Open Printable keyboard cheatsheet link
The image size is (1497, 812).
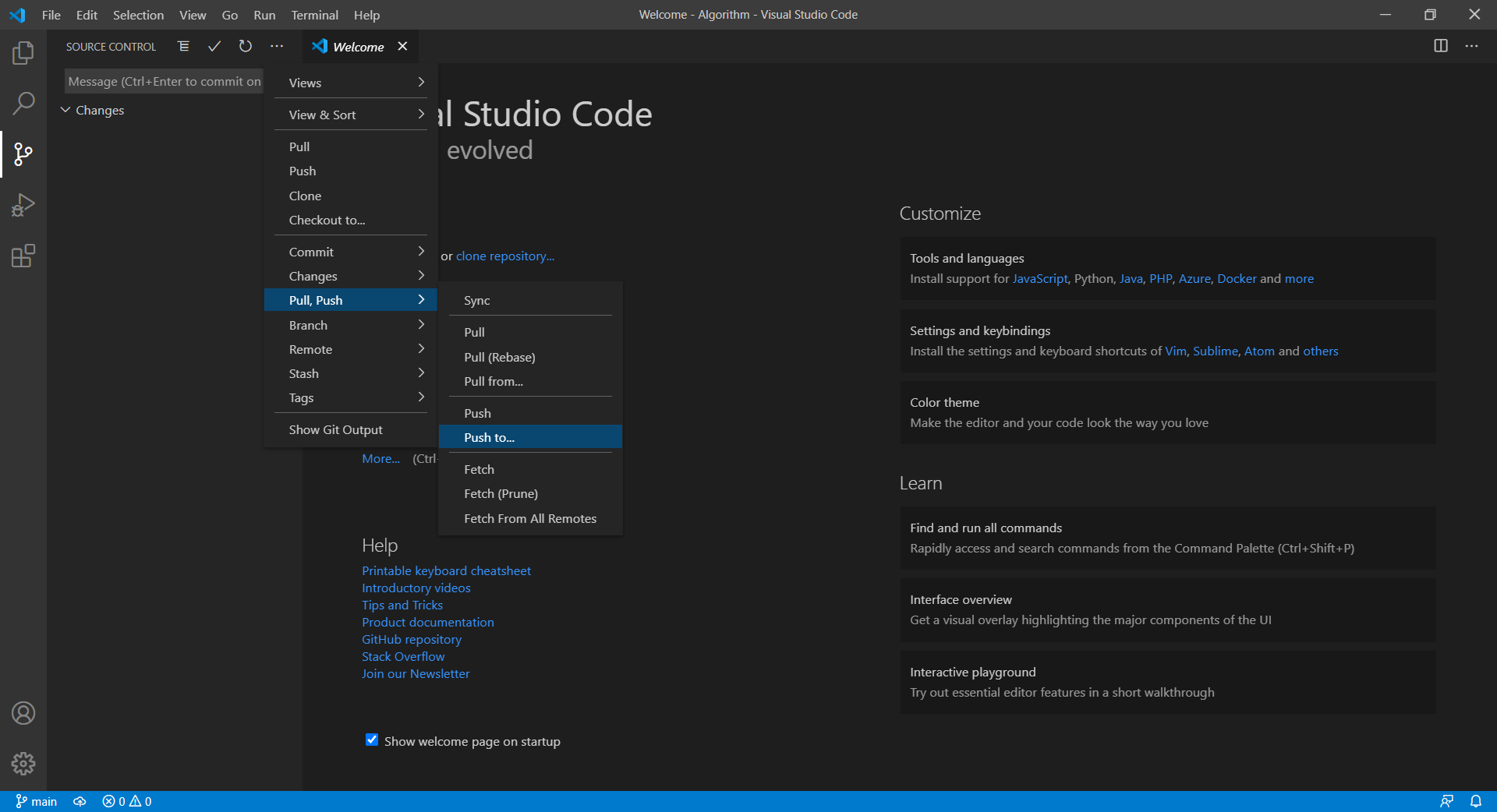click(x=446, y=570)
